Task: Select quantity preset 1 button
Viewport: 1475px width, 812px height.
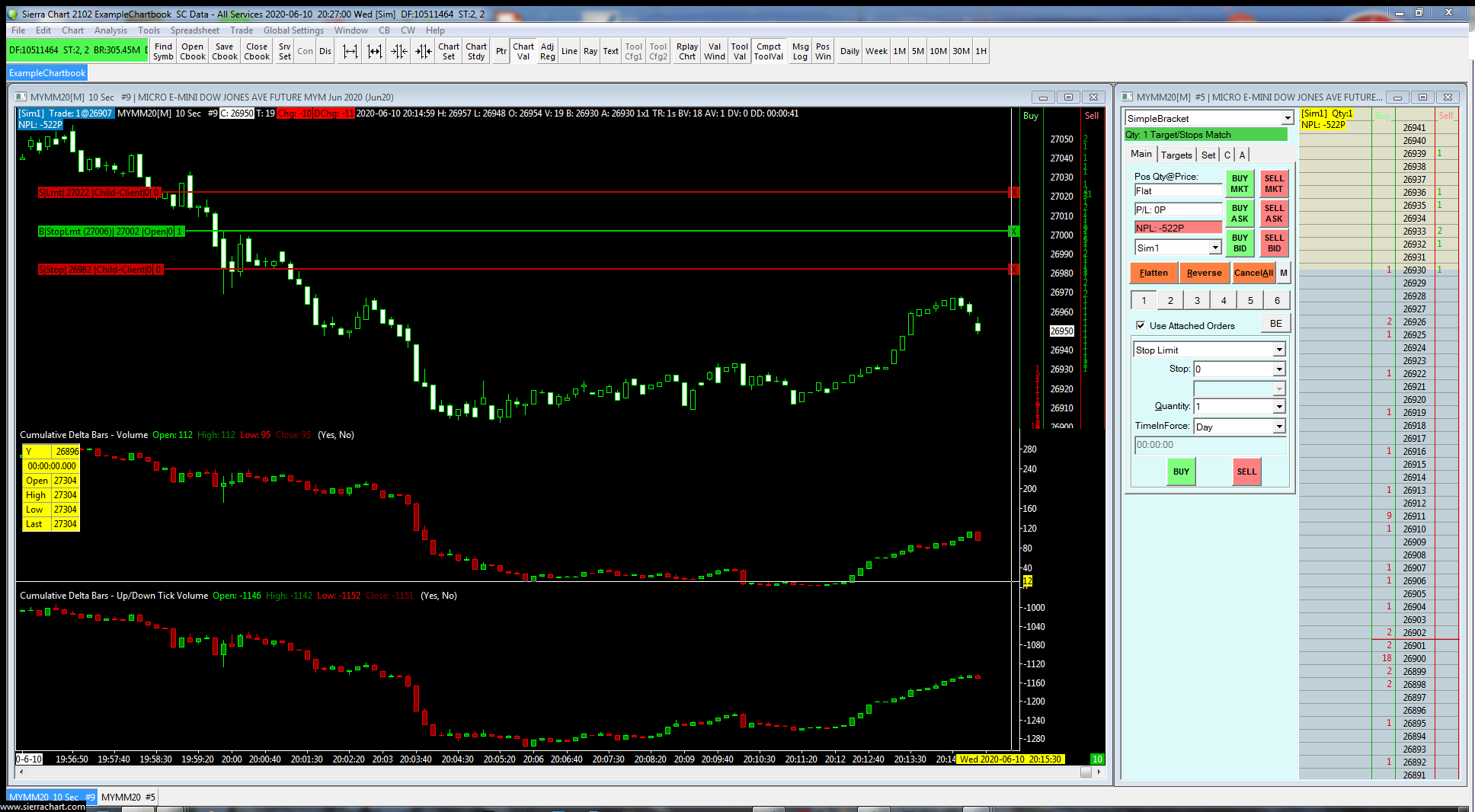Action: (1144, 300)
